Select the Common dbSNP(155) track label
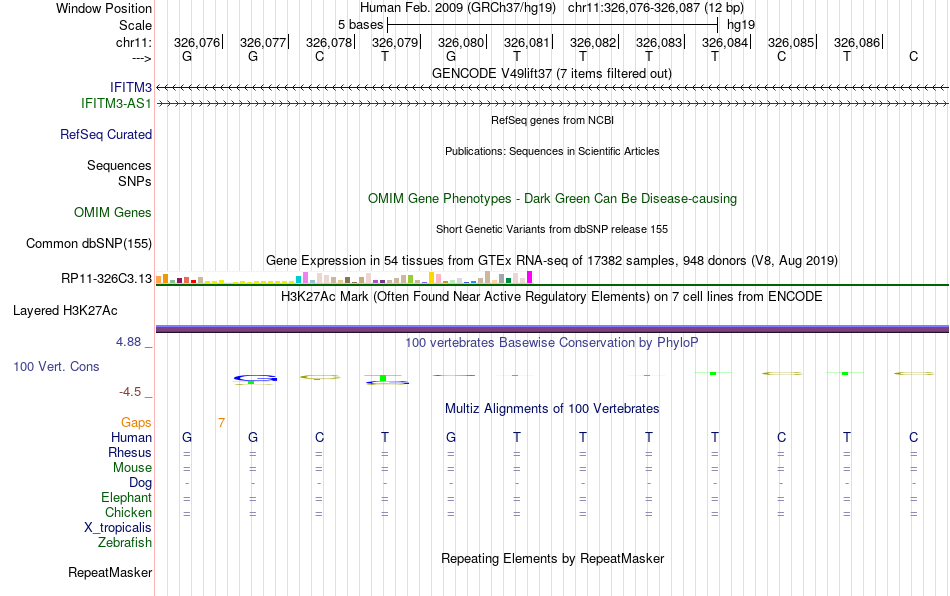The image size is (950, 596). tap(89, 243)
